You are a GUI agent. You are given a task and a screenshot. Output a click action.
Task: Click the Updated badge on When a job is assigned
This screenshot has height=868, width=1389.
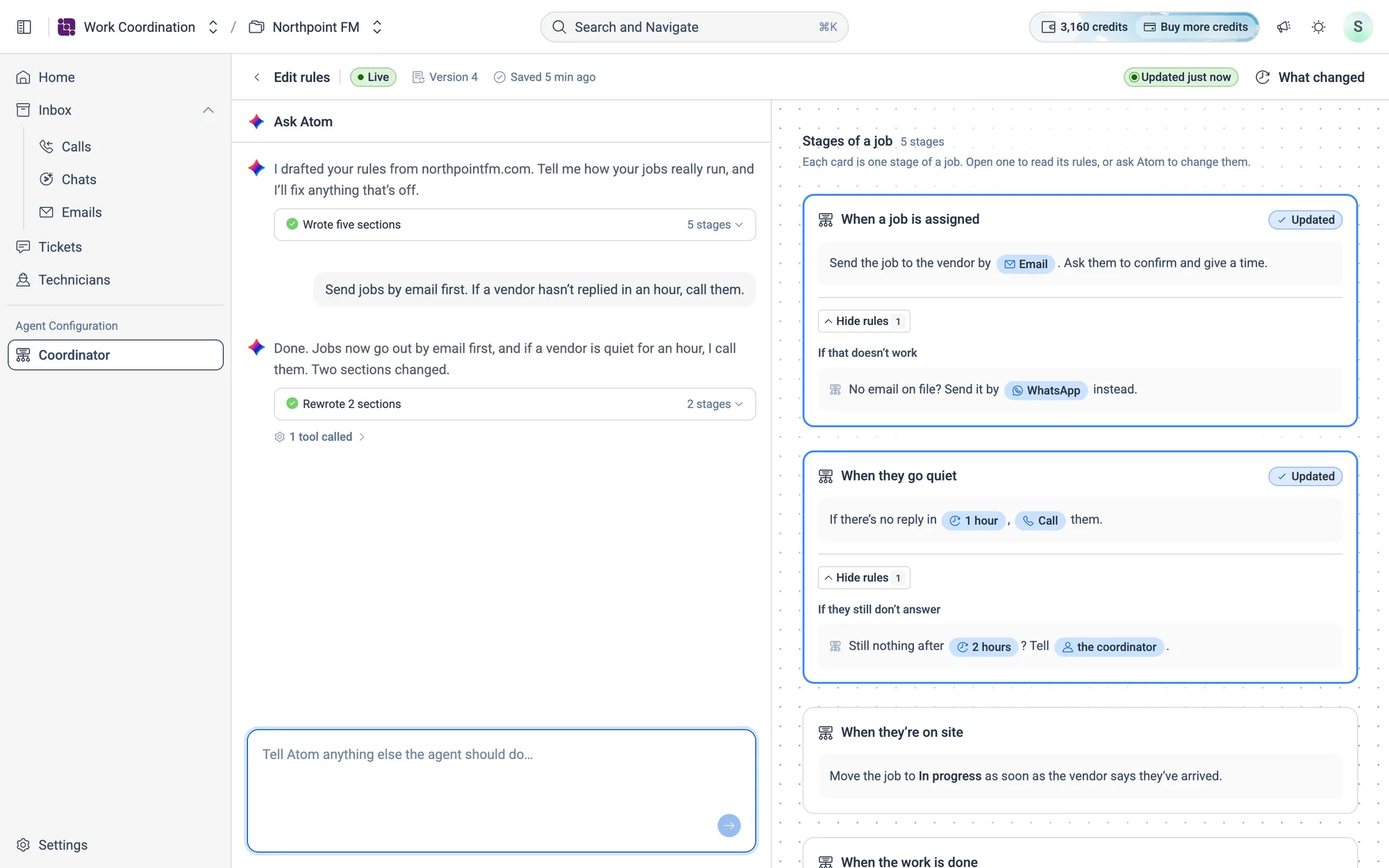1305,219
